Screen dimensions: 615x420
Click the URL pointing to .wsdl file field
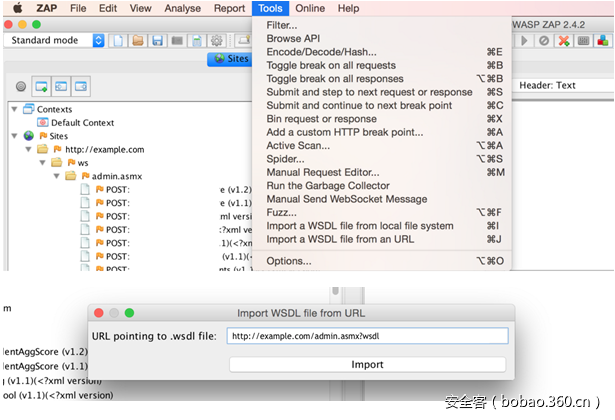point(367,336)
